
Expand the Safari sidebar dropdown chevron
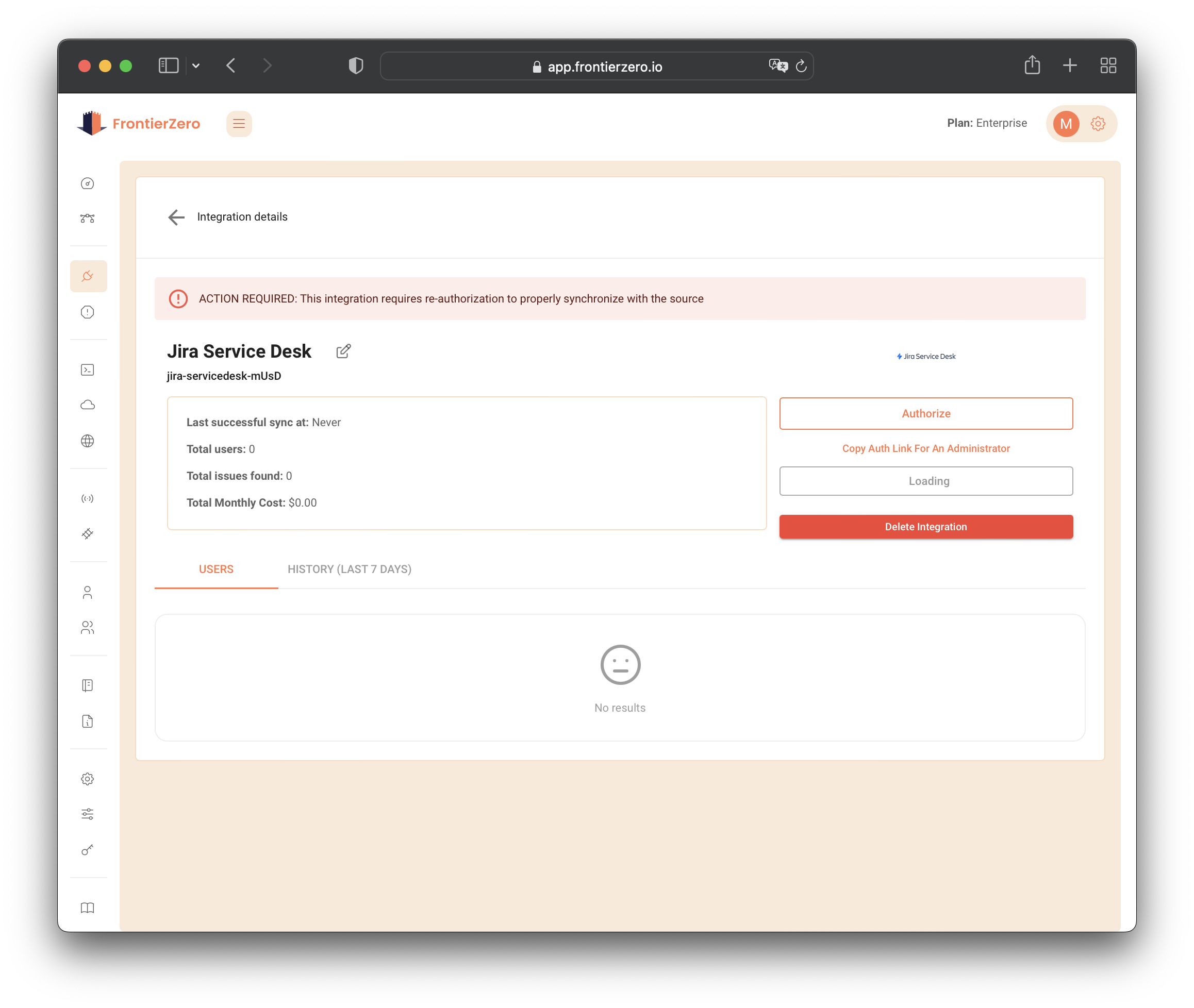(196, 66)
